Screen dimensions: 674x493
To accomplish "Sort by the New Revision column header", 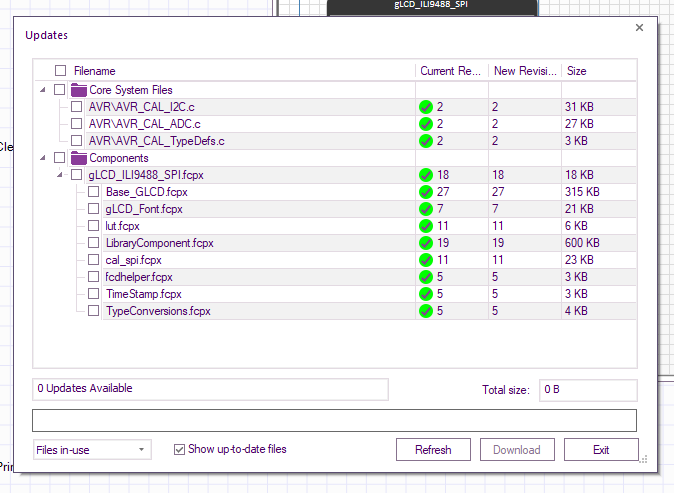I will (524, 71).
